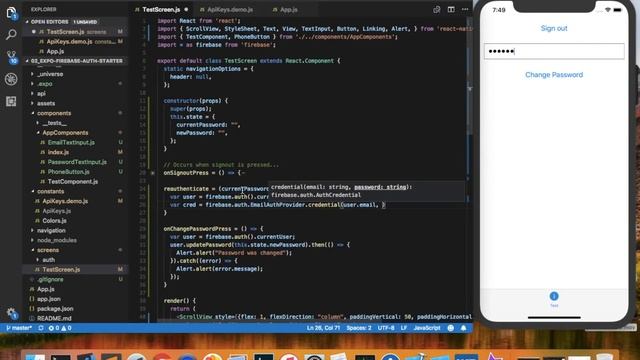Synchronize changes in status bar
640x360 pixels.
[x=41, y=328]
